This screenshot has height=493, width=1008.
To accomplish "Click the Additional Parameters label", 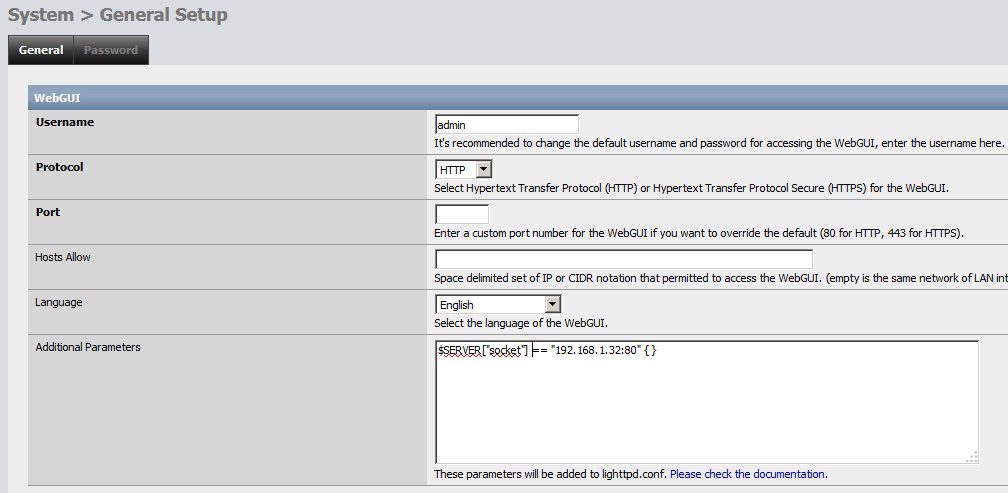I will (x=88, y=347).
